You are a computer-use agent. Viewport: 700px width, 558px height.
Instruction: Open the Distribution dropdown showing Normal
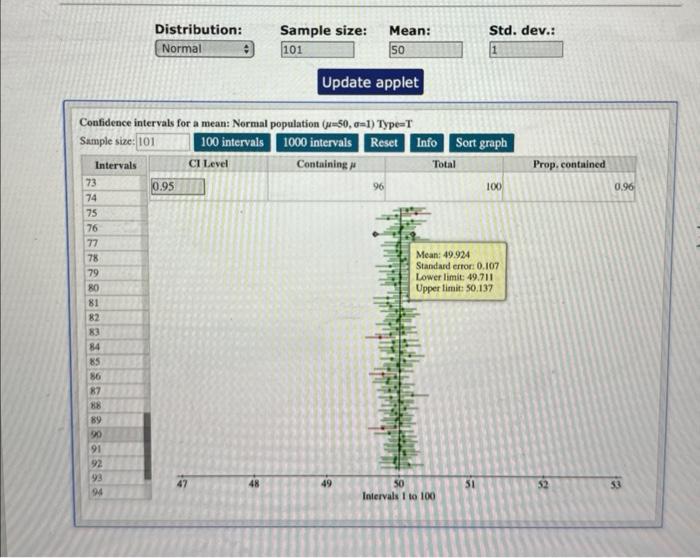[204, 49]
